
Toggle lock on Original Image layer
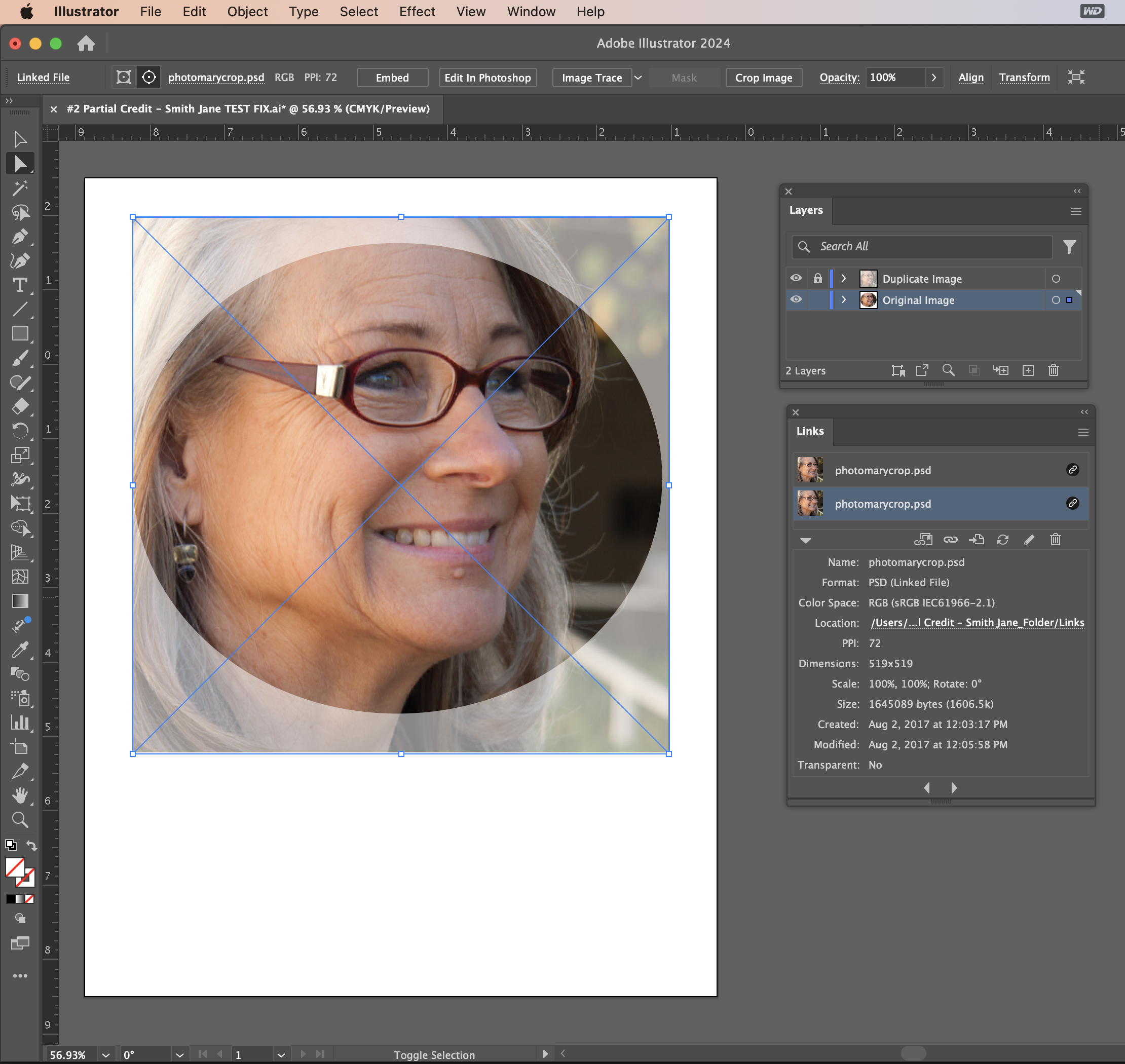817,300
